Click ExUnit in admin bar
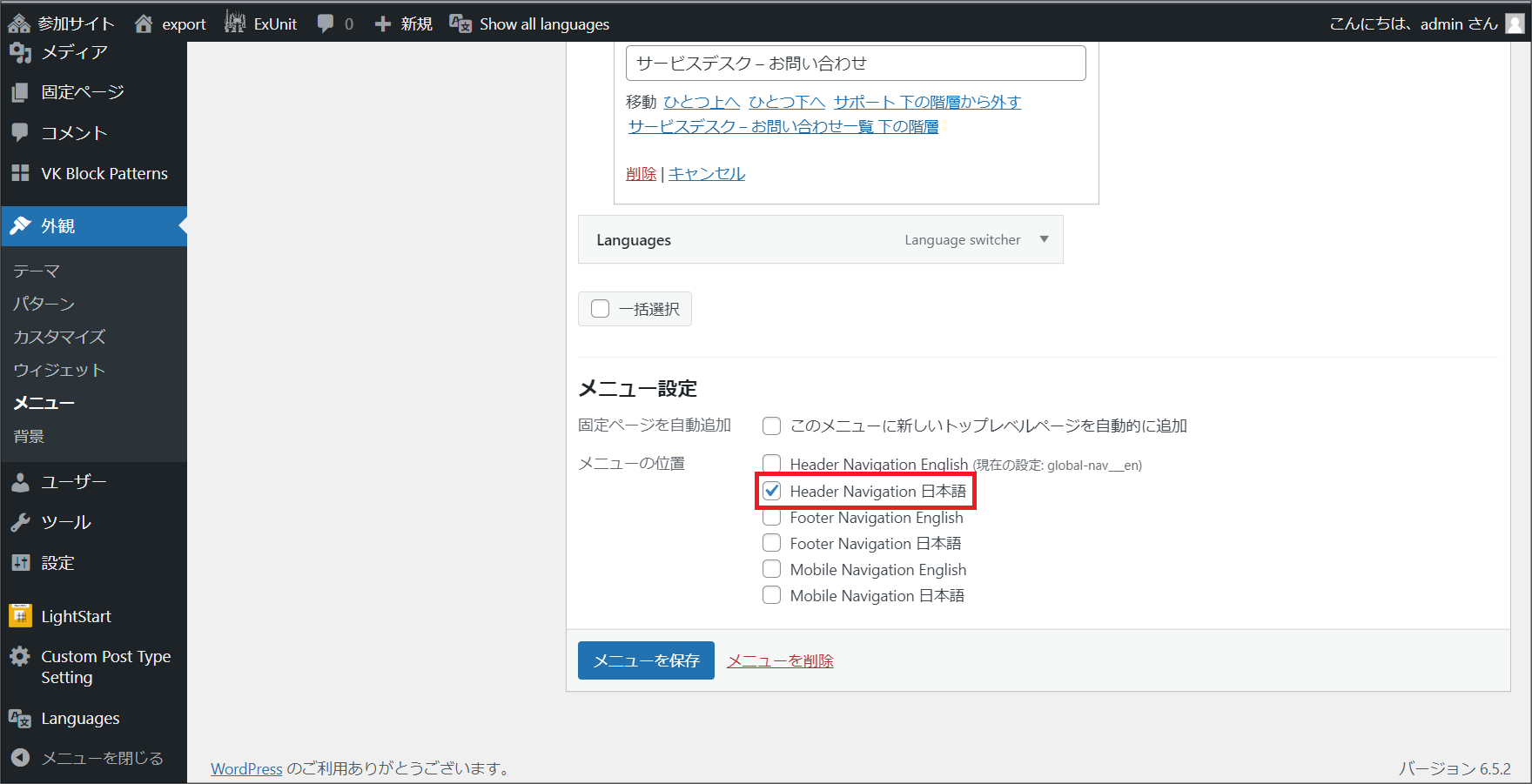 pos(275,23)
